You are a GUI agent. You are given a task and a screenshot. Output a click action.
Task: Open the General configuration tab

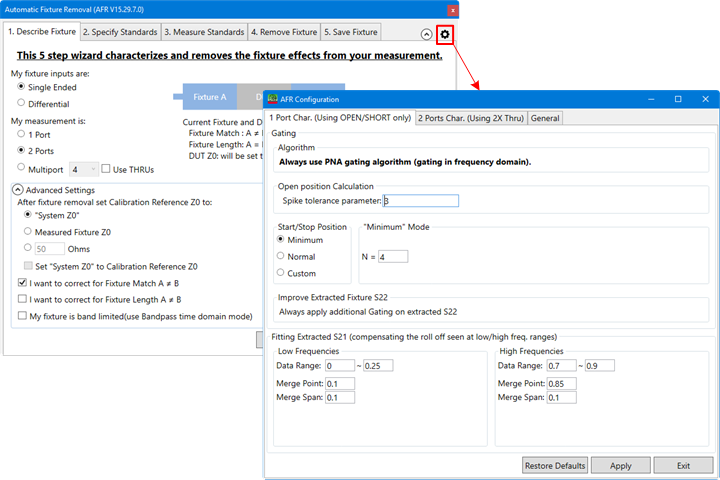pyautogui.click(x=545, y=118)
